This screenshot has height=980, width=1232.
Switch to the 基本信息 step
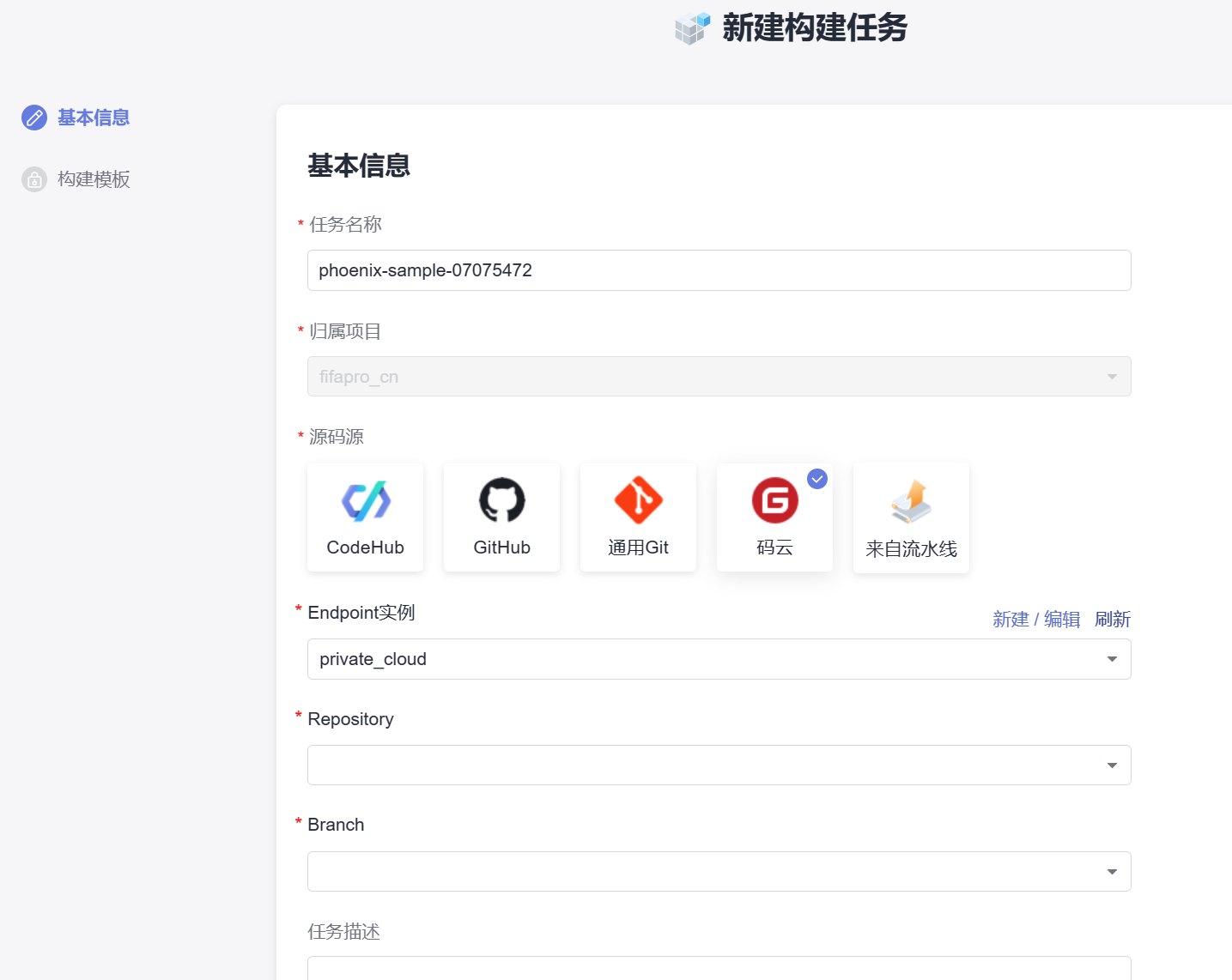coord(94,118)
